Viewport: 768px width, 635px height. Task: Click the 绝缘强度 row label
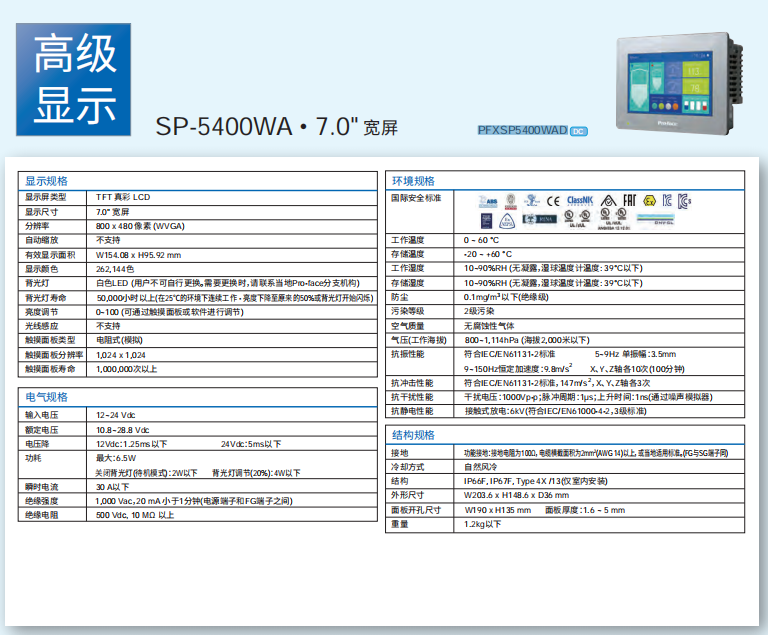tap(42, 501)
